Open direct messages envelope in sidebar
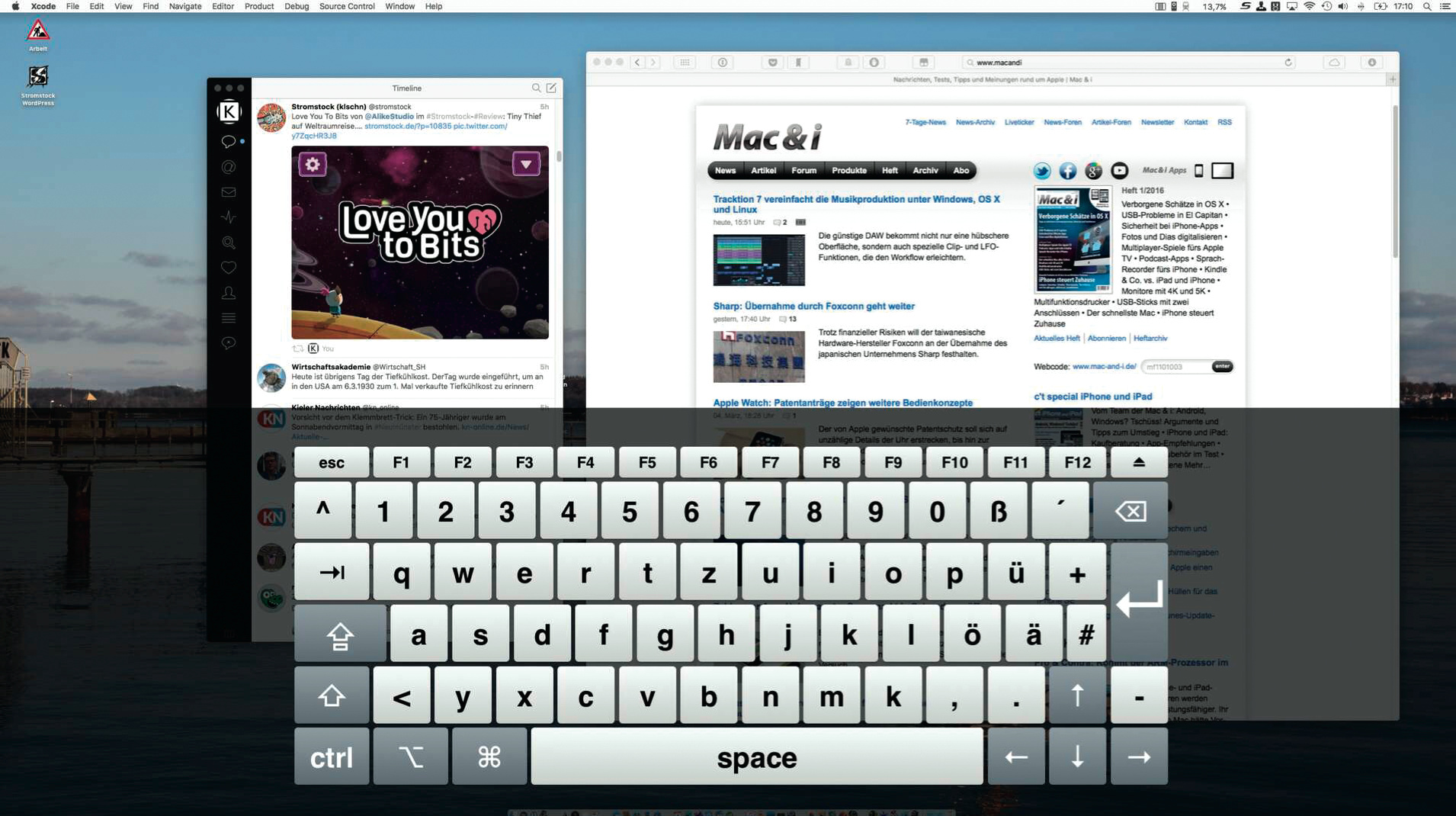The height and width of the screenshot is (816, 1456). [x=228, y=192]
